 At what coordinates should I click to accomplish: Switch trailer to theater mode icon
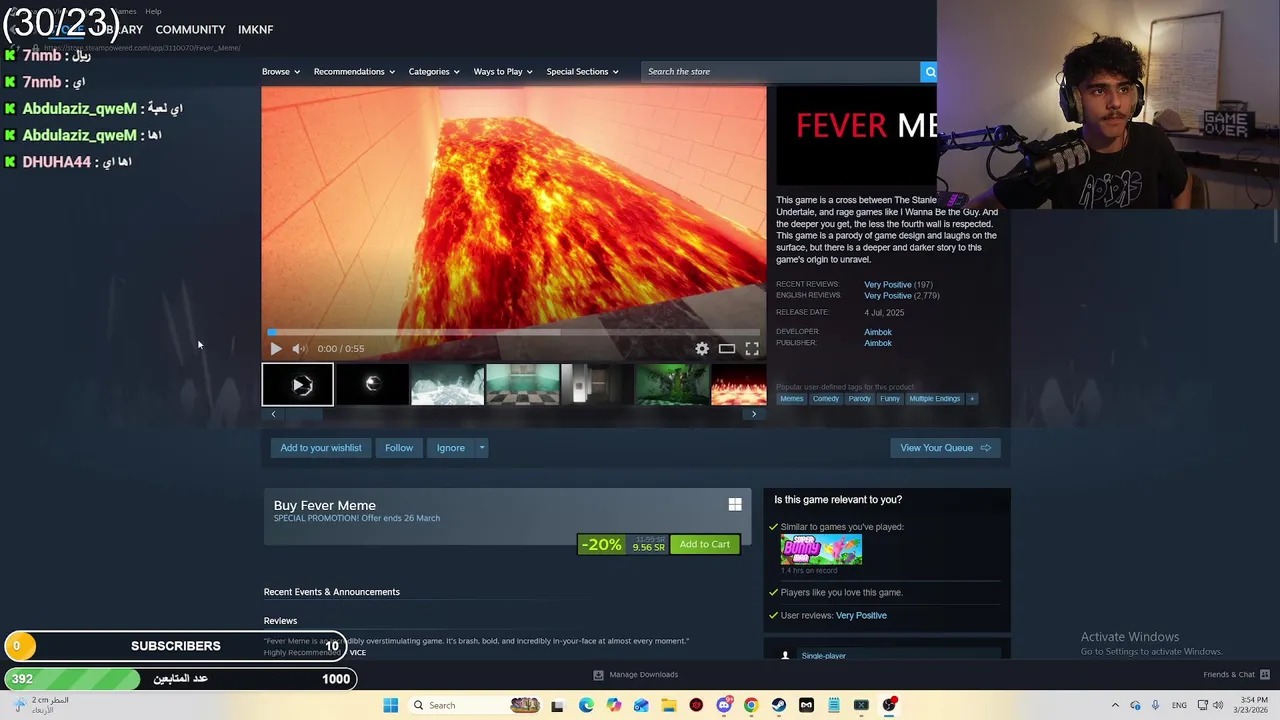click(x=727, y=348)
